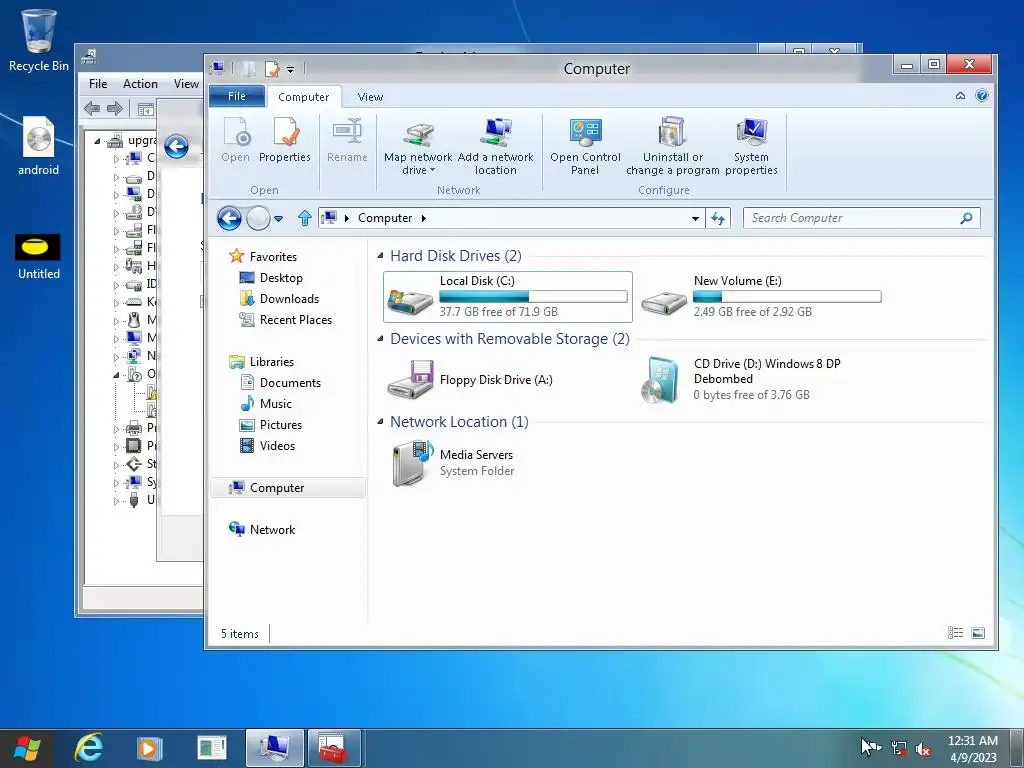This screenshot has height=768, width=1024.
Task: Select New Volume (E:) drive
Action: (x=761, y=297)
